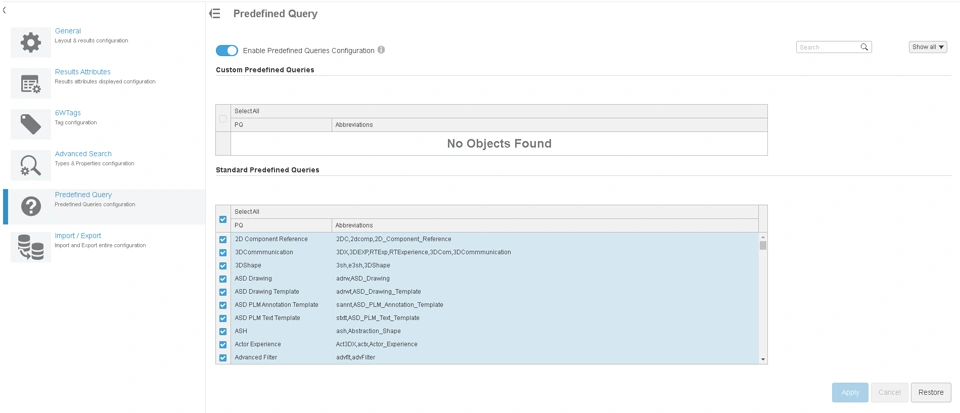
Task: Disable the Predefined Queries Configuration toggle
Action: [227, 50]
